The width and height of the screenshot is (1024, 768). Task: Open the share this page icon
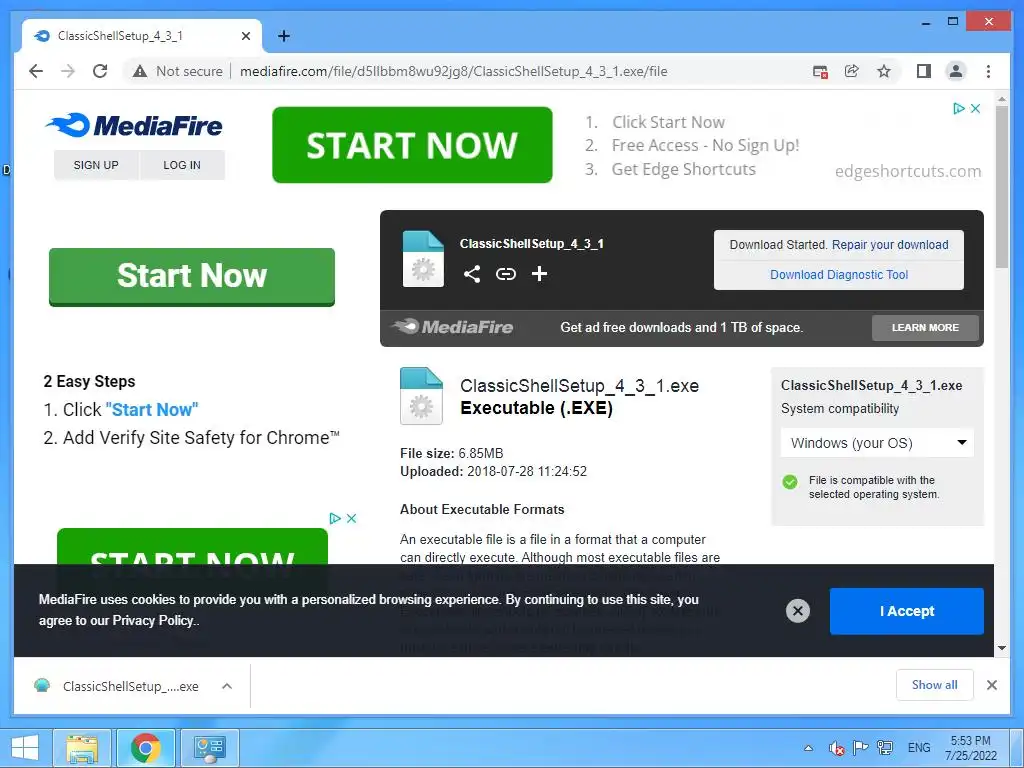point(852,71)
